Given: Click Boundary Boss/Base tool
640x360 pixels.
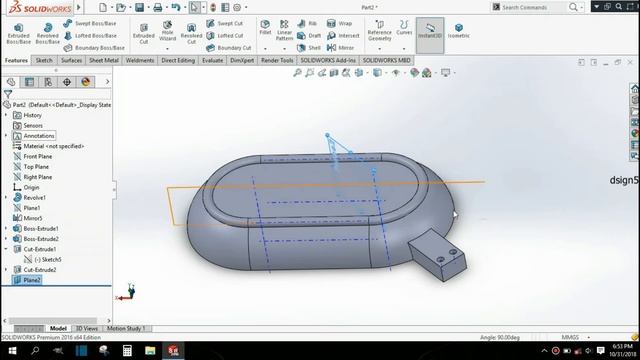Looking at the screenshot, I should click(94, 48).
